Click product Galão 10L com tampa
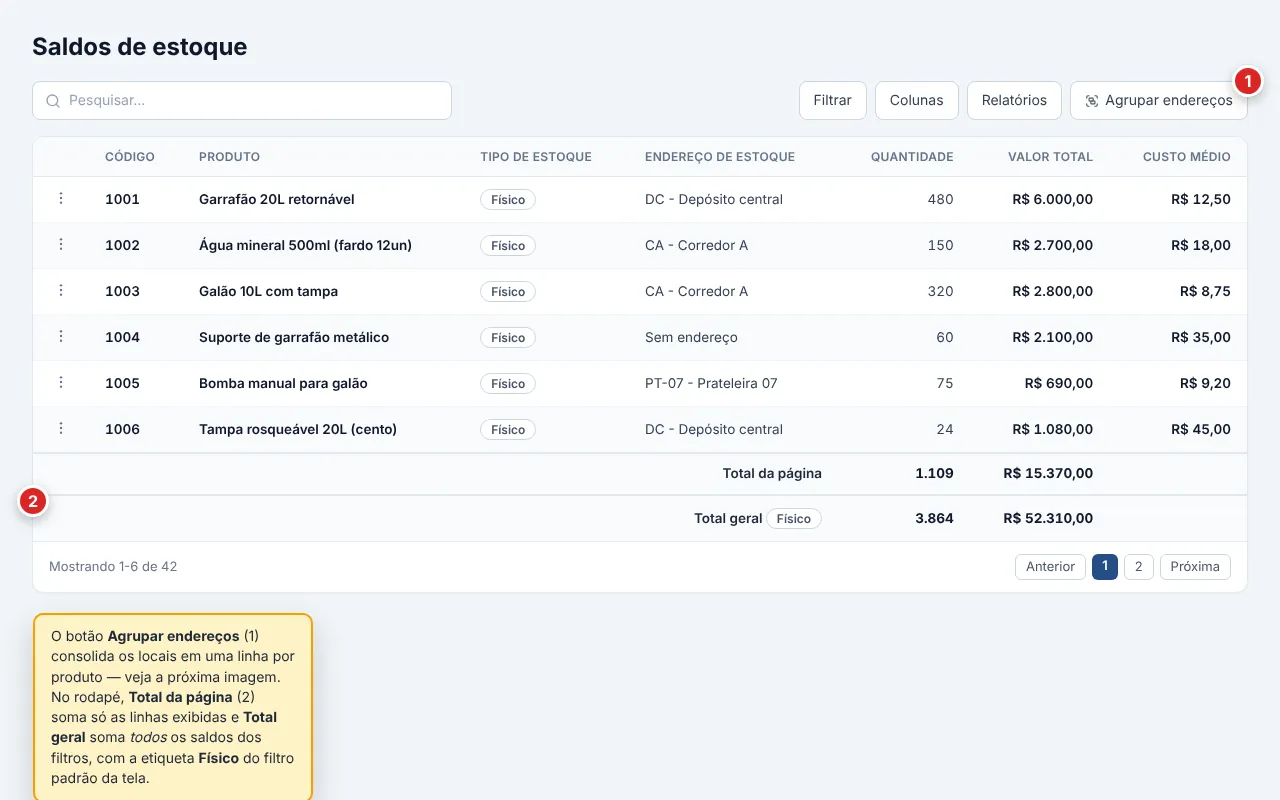The image size is (1280, 800). click(x=268, y=291)
